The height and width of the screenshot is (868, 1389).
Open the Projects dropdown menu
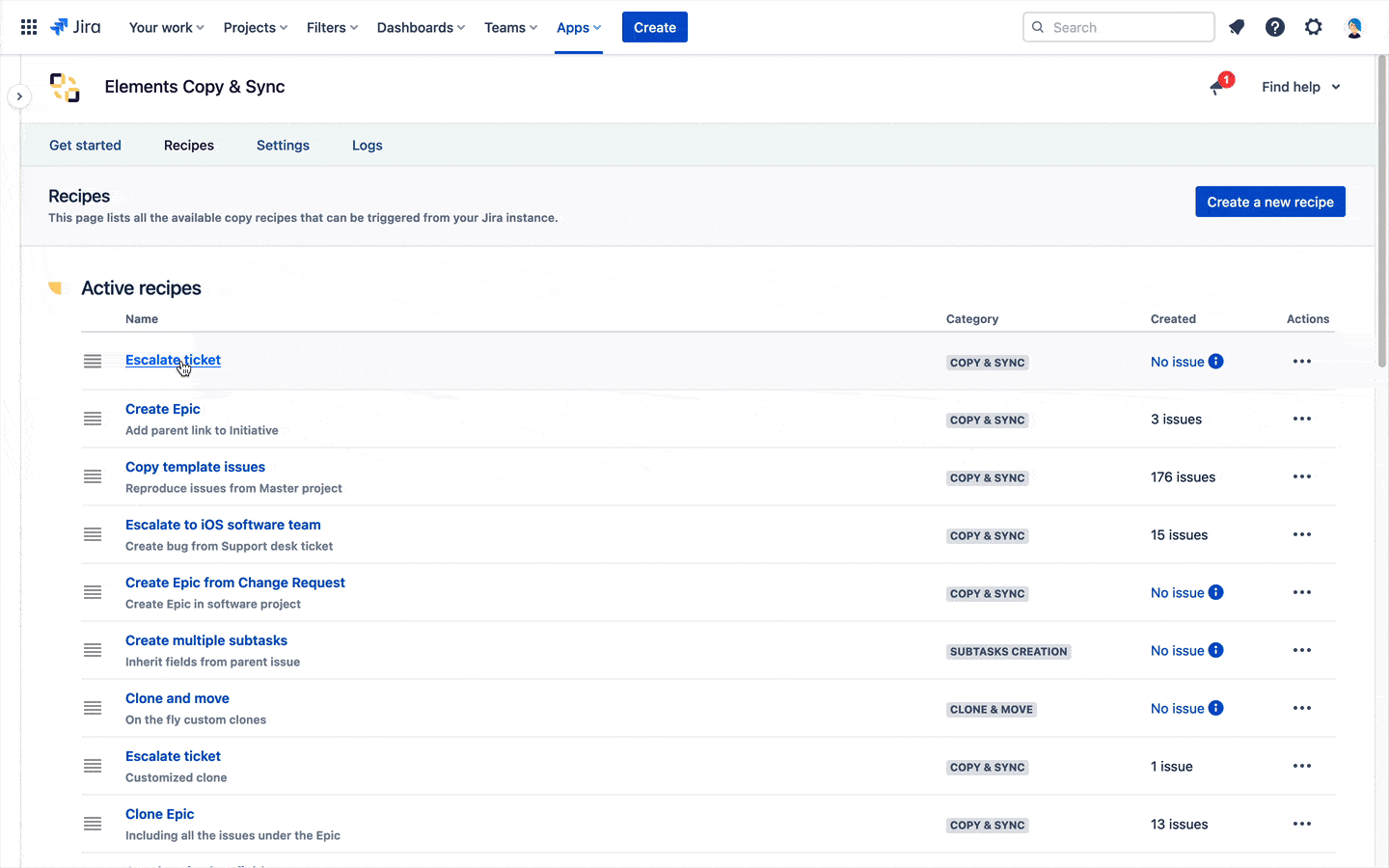pos(255,27)
